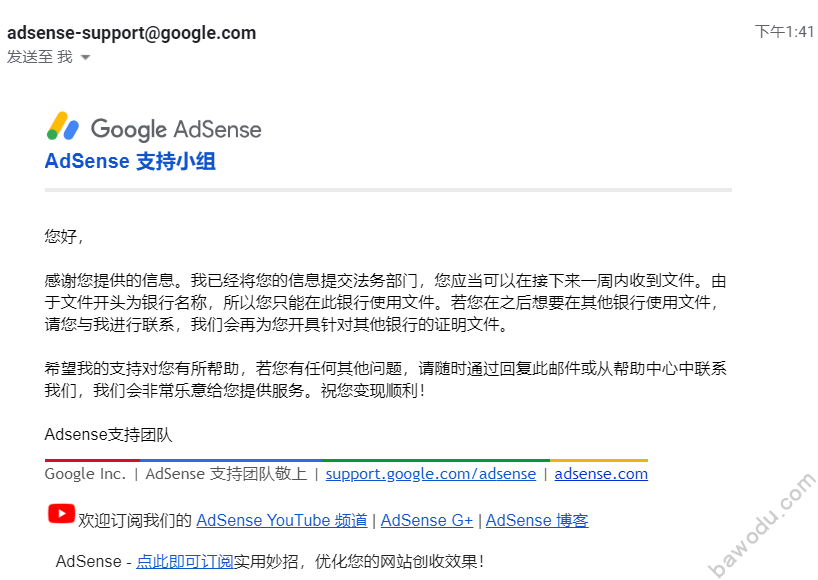Screen dimensions: 818x580
Task: Click 欢迎订阅我们的 text beside YouTube icon
Action: (x=135, y=520)
